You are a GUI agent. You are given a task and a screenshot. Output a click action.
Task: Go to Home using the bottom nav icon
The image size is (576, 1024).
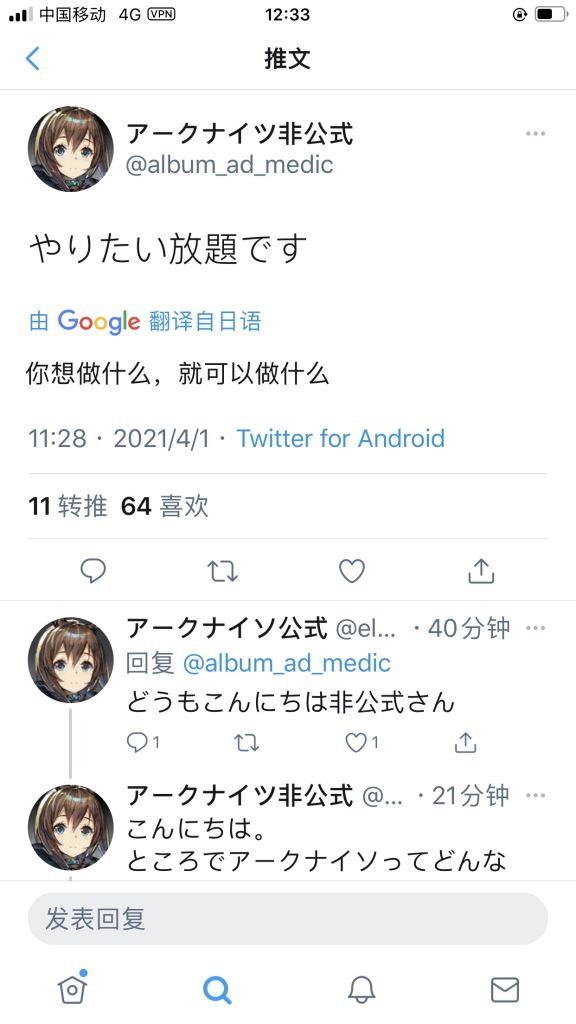tap(71, 989)
